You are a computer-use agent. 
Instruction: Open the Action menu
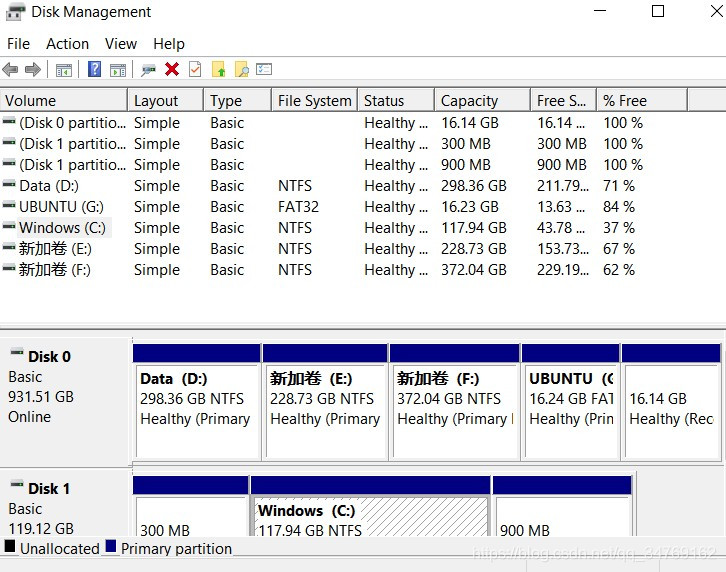tap(68, 44)
